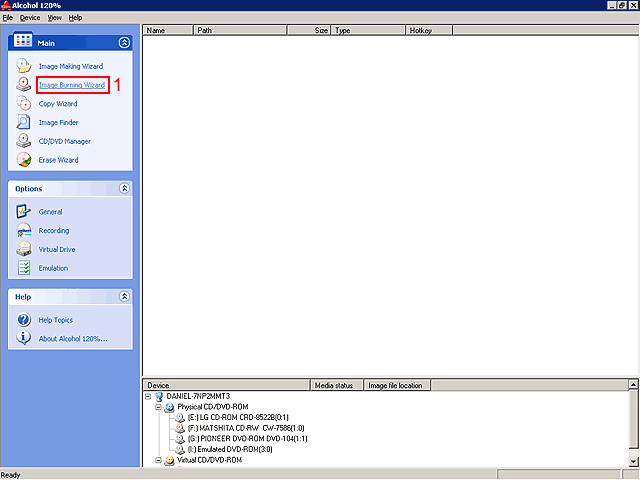Open the Image Making Wizard link
640x480 pixels.
pos(71,66)
